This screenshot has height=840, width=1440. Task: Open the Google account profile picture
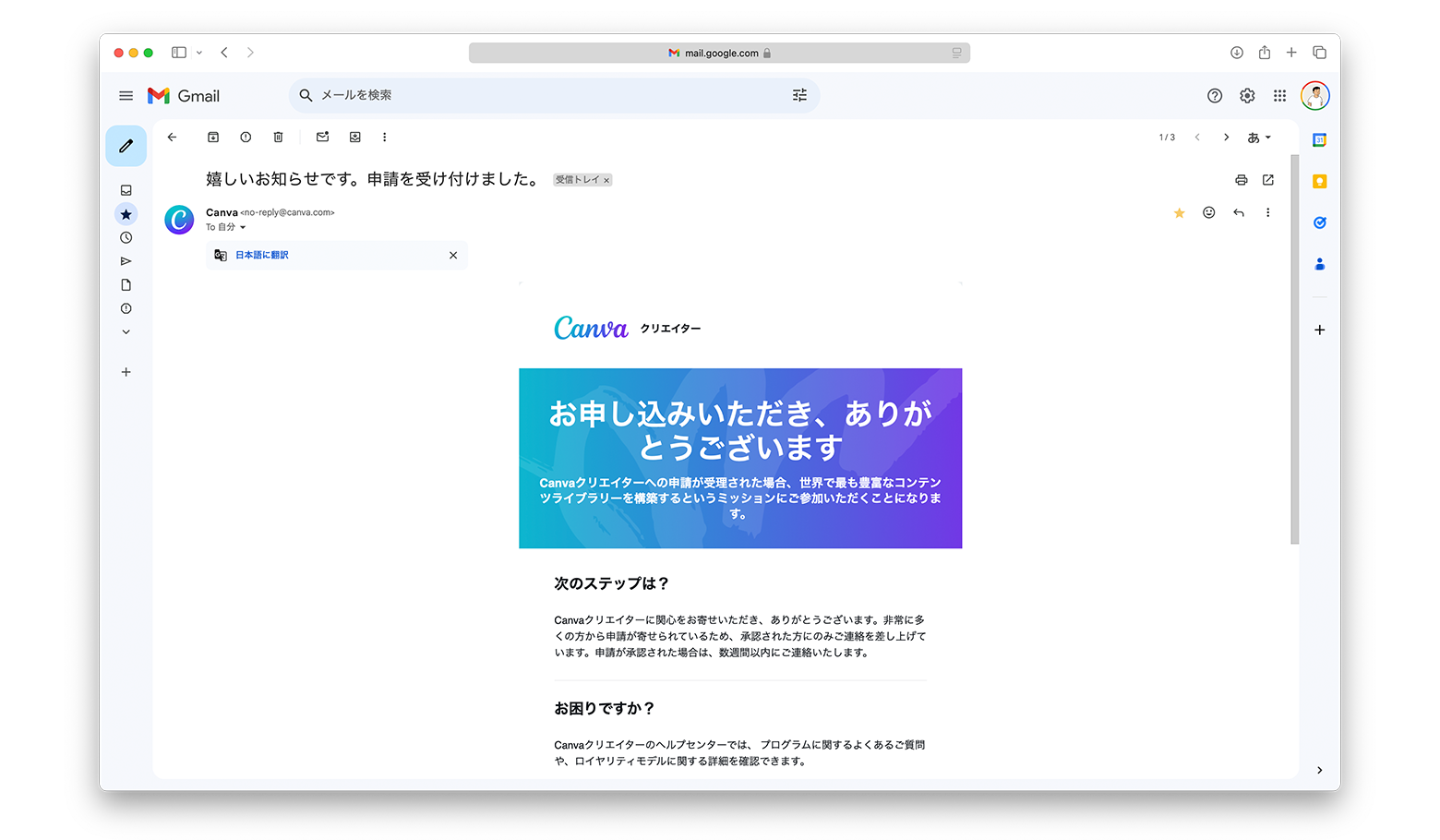[x=1315, y=95]
